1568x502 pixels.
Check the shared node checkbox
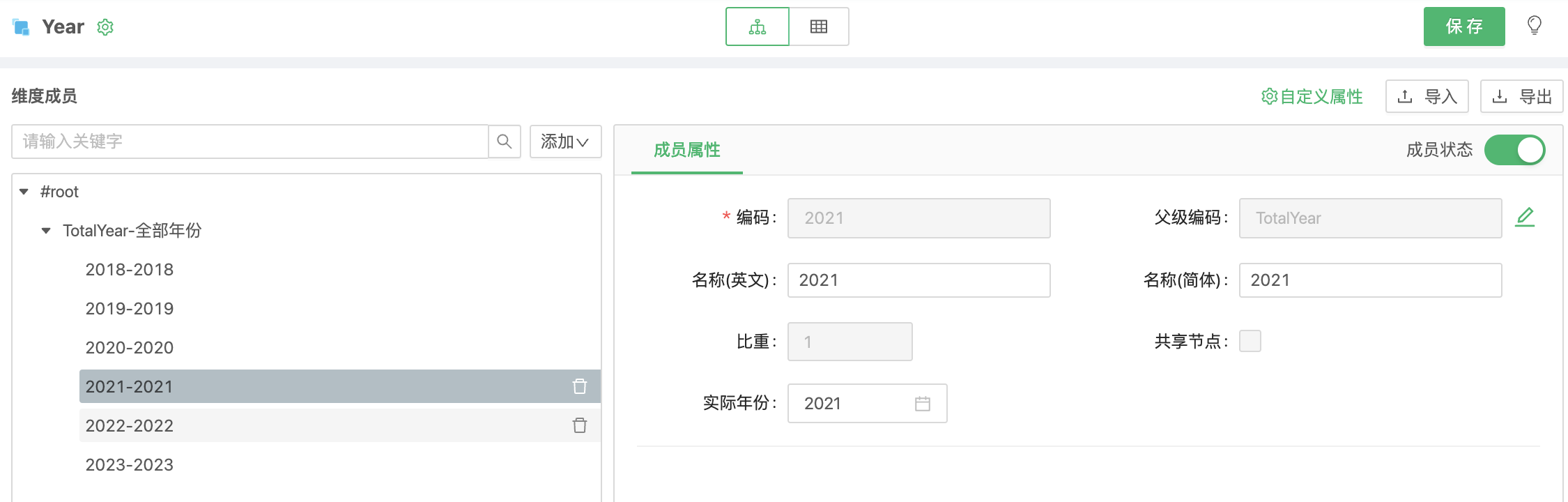pos(1250,341)
